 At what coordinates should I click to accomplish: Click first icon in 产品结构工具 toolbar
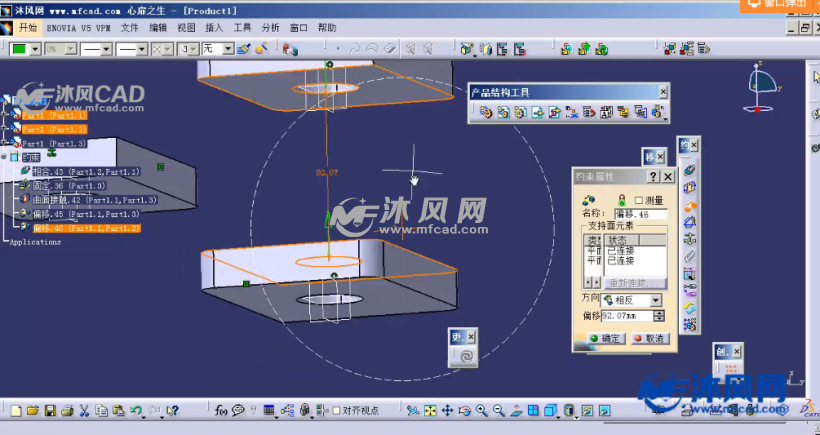click(x=486, y=111)
